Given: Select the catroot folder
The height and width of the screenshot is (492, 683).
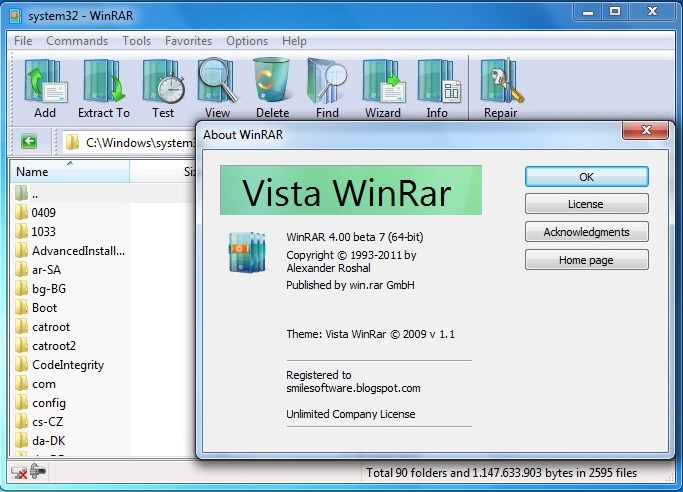Looking at the screenshot, I should click(43, 327).
